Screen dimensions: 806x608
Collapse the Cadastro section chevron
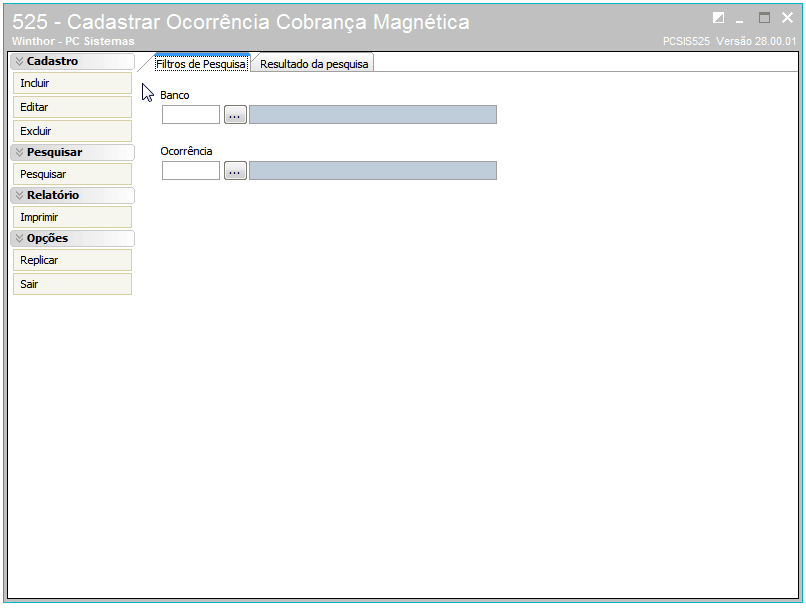(19, 61)
